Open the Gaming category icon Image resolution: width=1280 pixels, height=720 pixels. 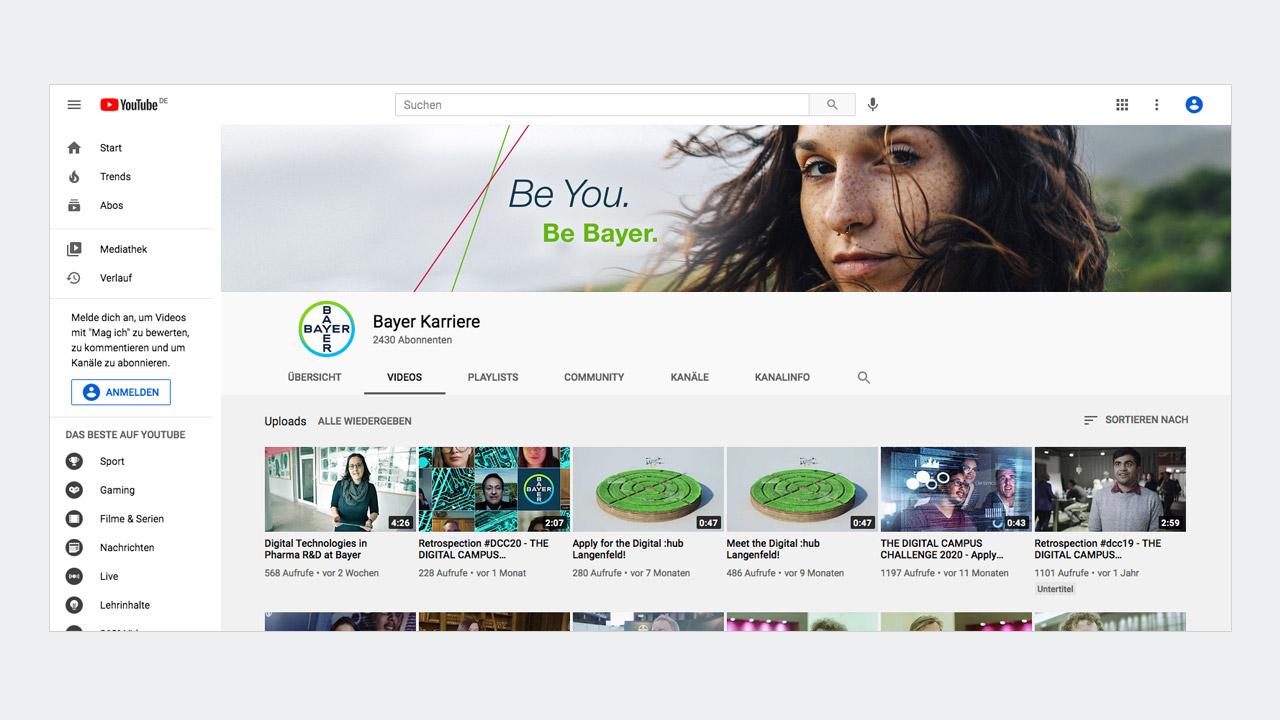(74, 490)
